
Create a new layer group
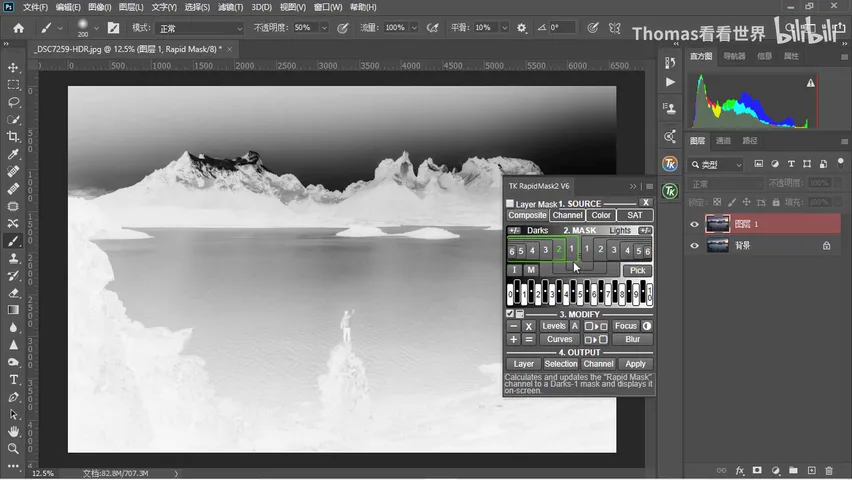tap(793, 470)
